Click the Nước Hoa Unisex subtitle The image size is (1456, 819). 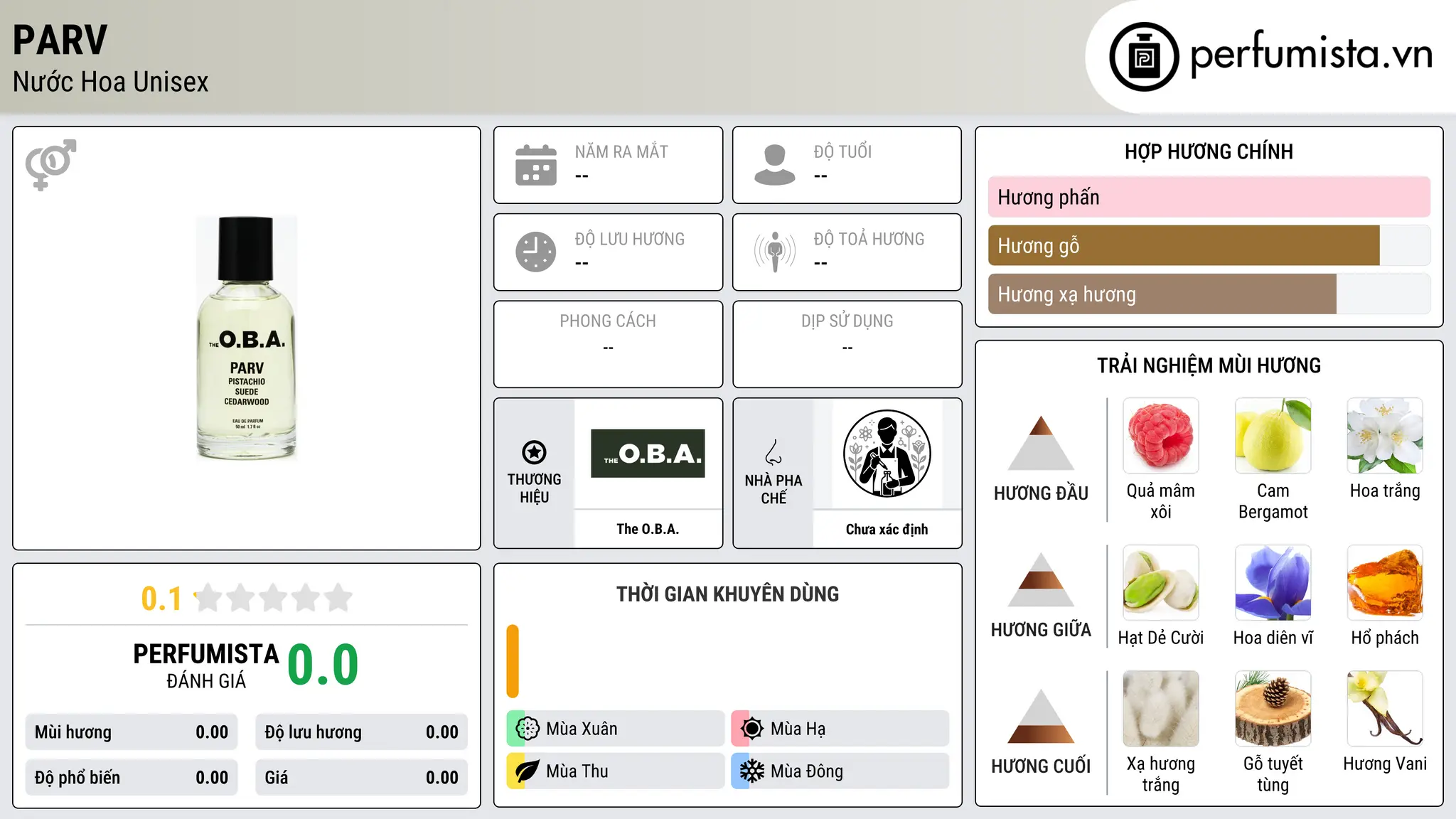pos(111,82)
